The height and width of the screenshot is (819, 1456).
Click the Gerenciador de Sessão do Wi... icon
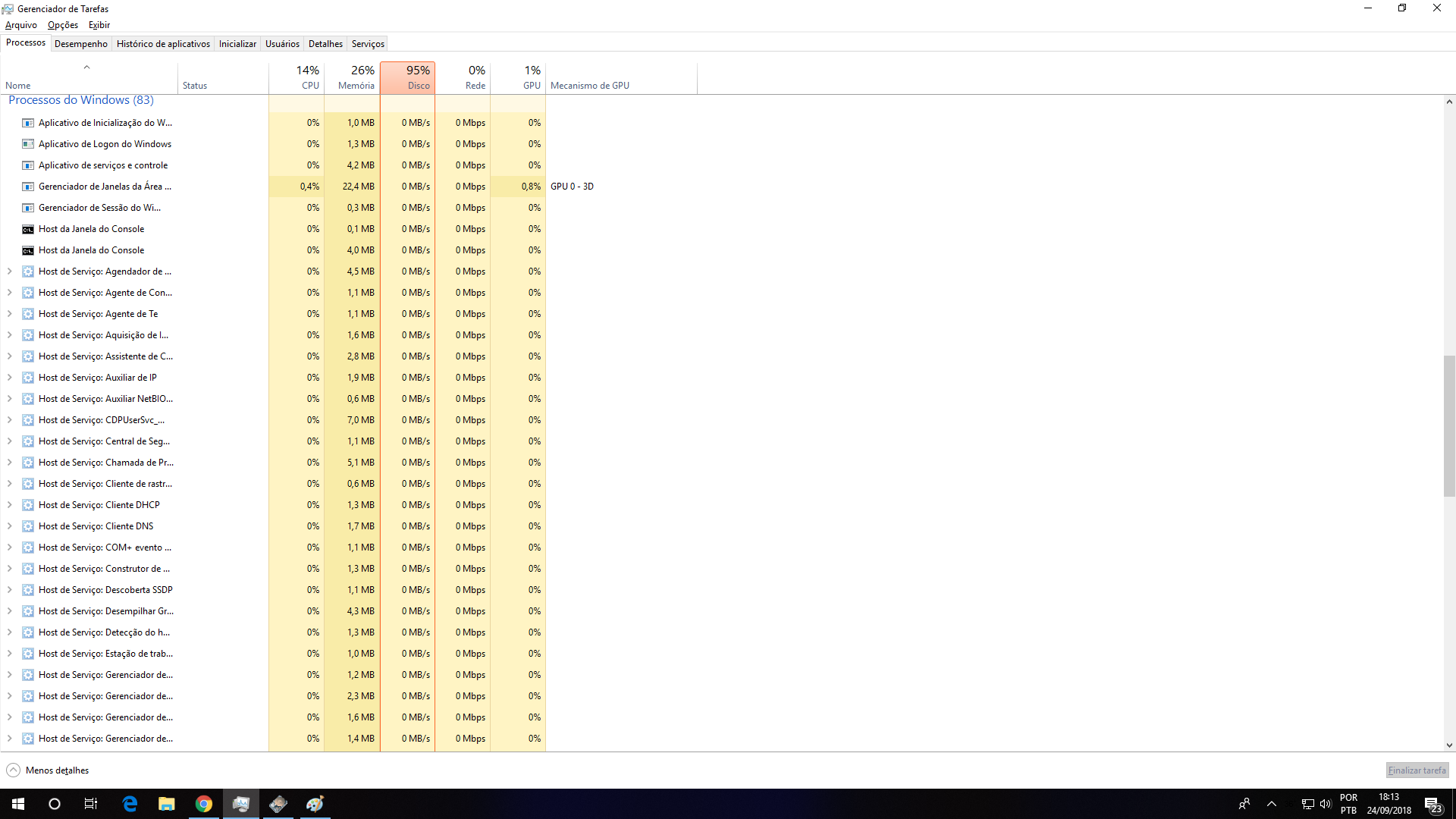28,208
